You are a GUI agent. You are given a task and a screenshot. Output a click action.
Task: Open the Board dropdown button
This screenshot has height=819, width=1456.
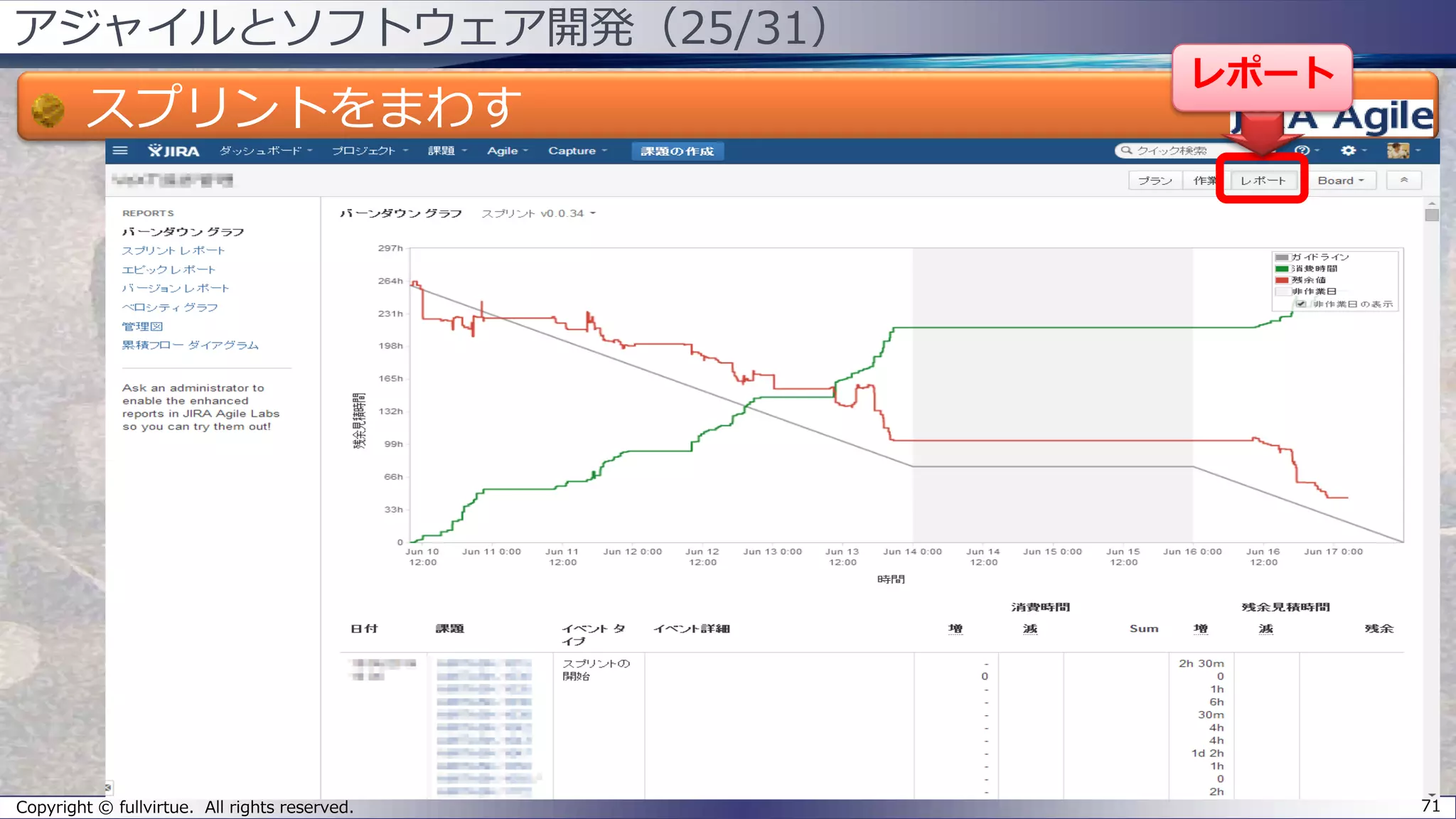point(1342,181)
